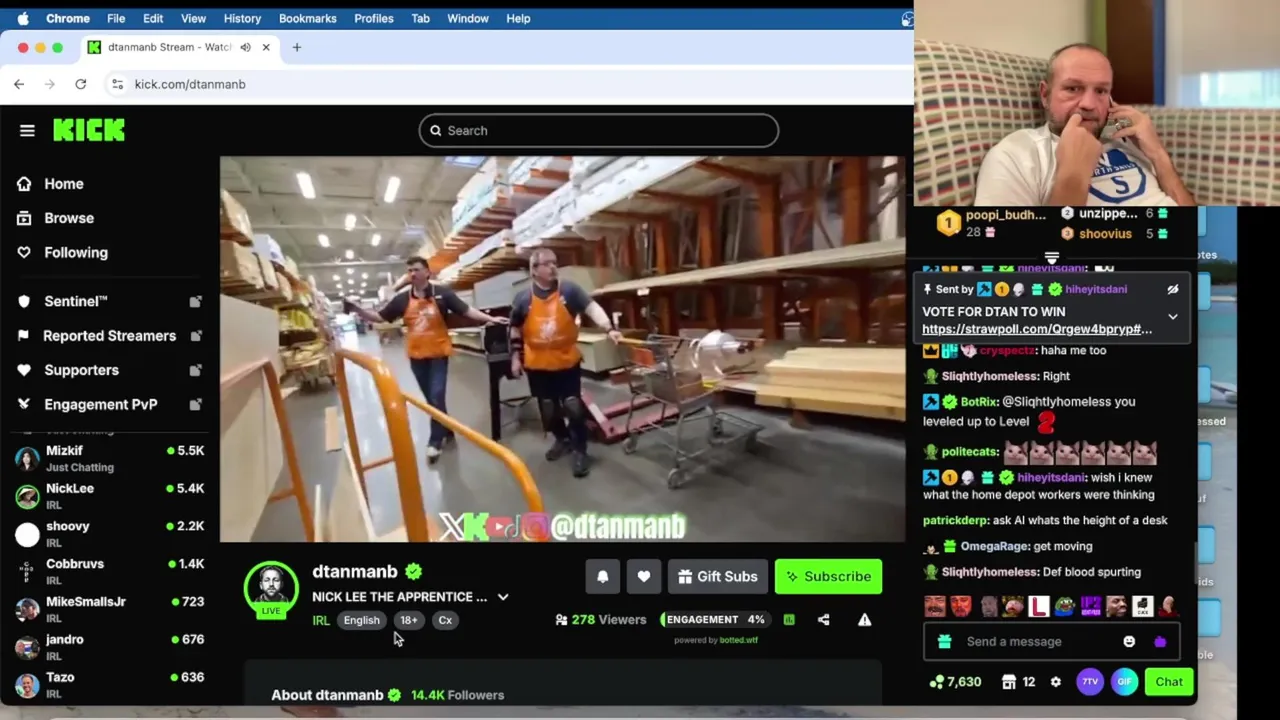Click the gift icon in the message box
This screenshot has width=1280, height=720.
pyautogui.click(x=944, y=642)
